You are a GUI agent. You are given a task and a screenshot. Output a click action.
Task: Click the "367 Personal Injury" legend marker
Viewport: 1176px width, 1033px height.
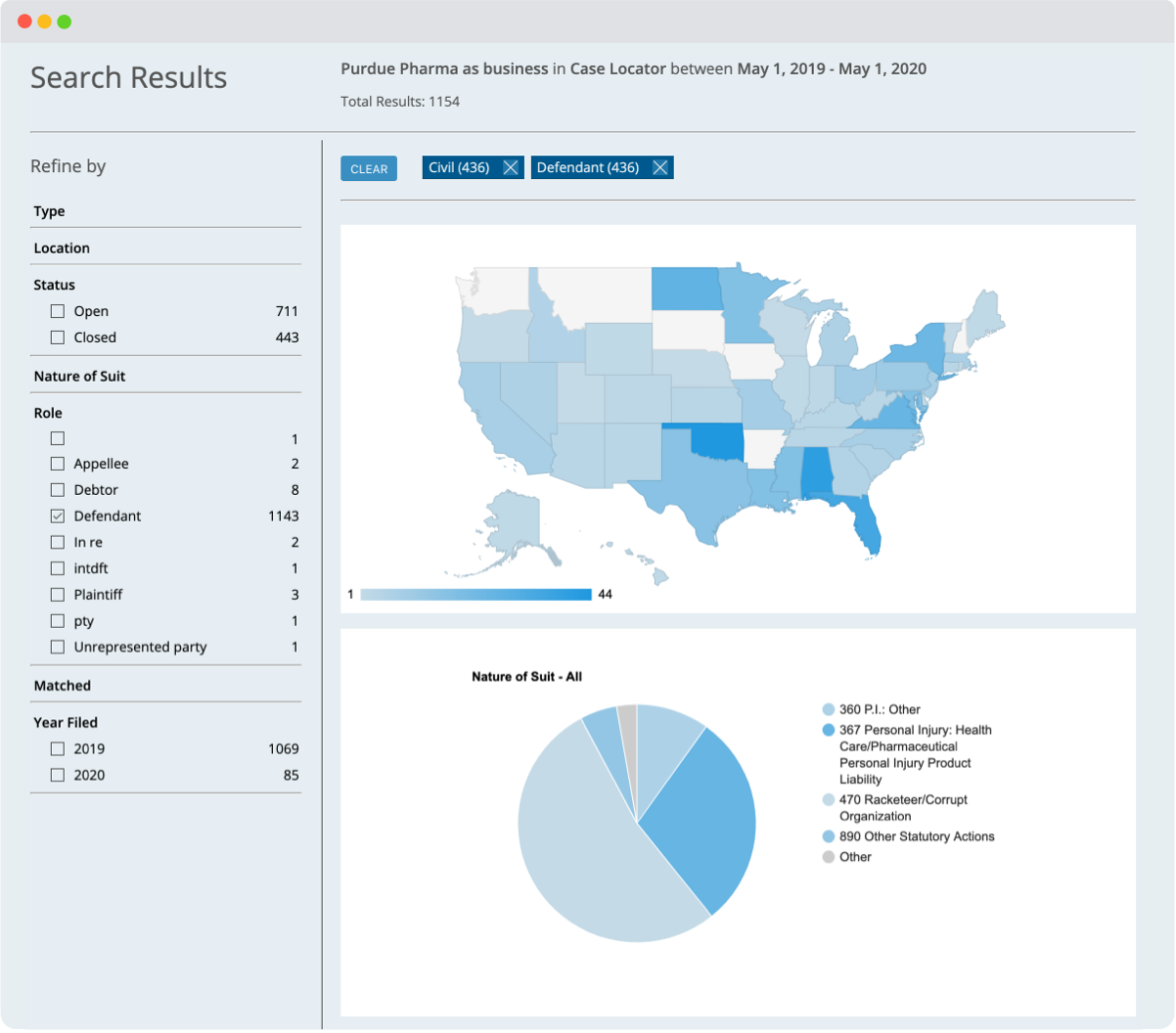828,730
